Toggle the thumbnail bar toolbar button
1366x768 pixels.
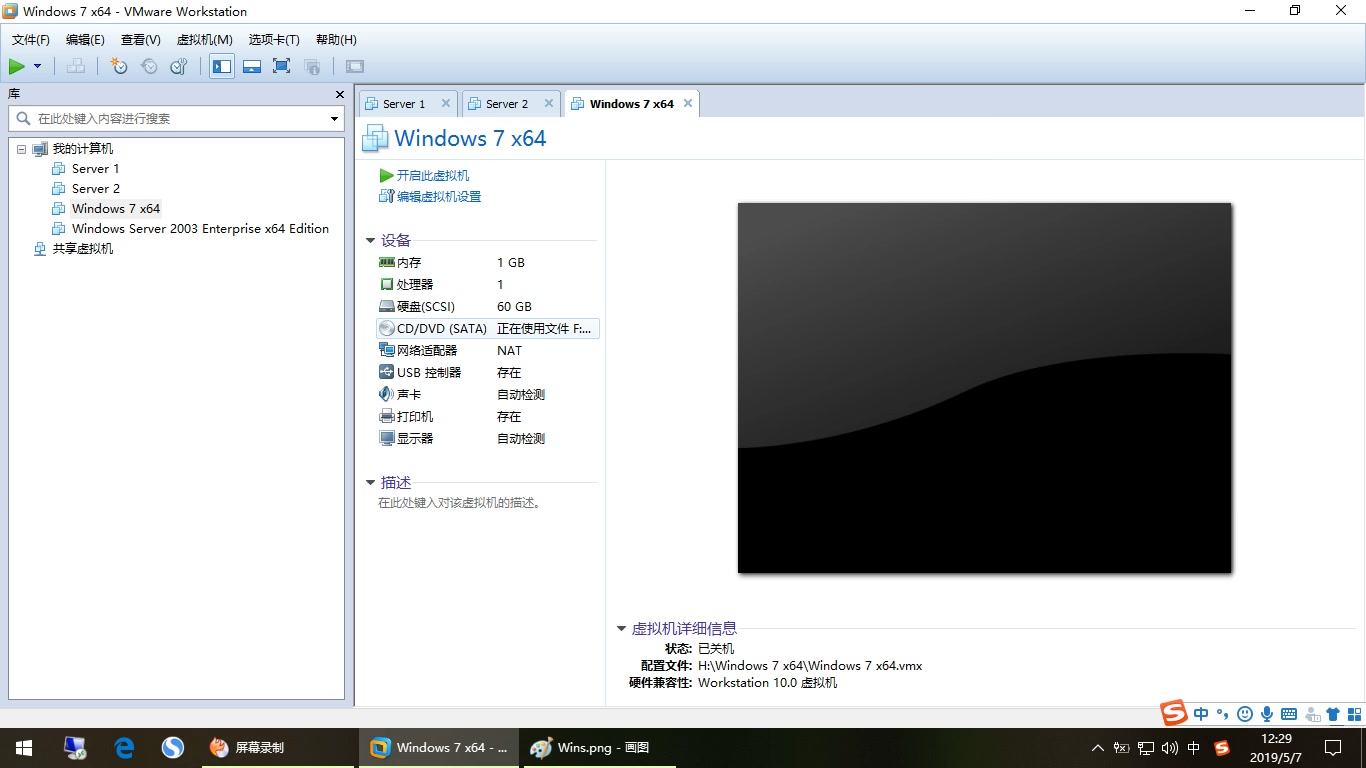pyautogui.click(x=252, y=66)
